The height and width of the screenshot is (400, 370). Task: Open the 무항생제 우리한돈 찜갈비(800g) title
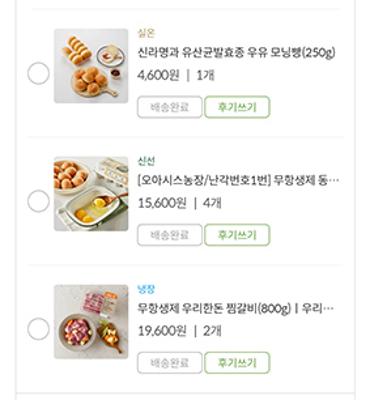tap(236, 308)
